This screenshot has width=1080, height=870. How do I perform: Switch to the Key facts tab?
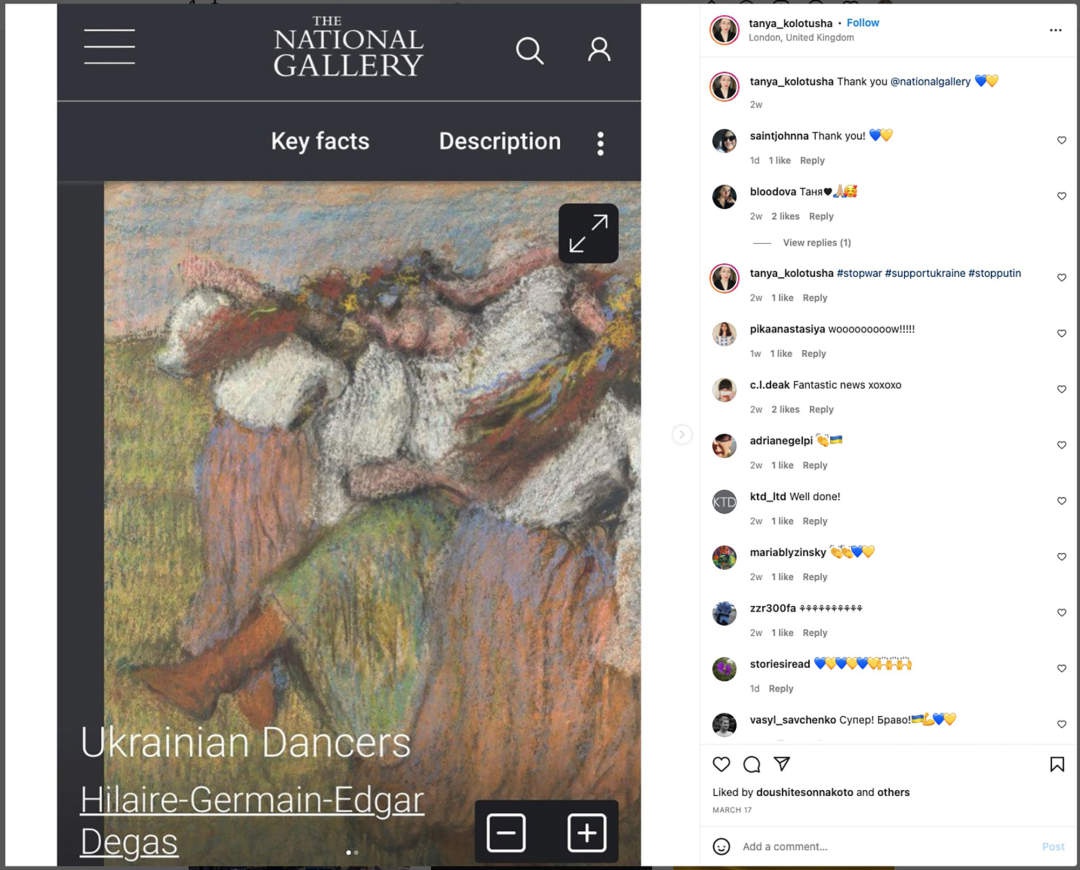click(320, 141)
